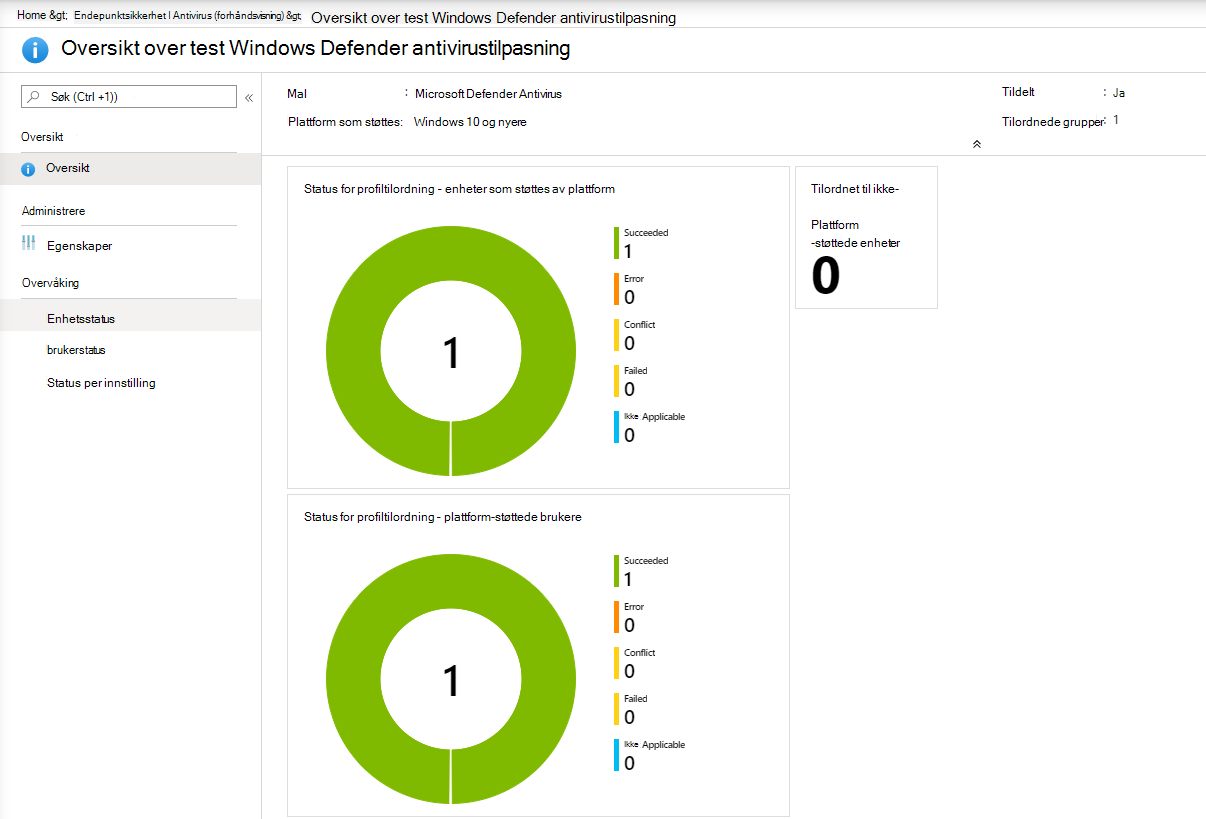The width and height of the screenshot is (1206, 819).
Task: Click the Conflict count in user chart legend
Action: (629, 671)
